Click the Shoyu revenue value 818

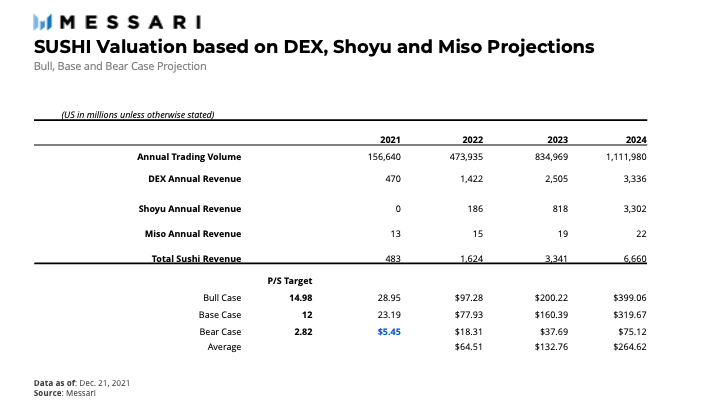[x=560, y=209]
